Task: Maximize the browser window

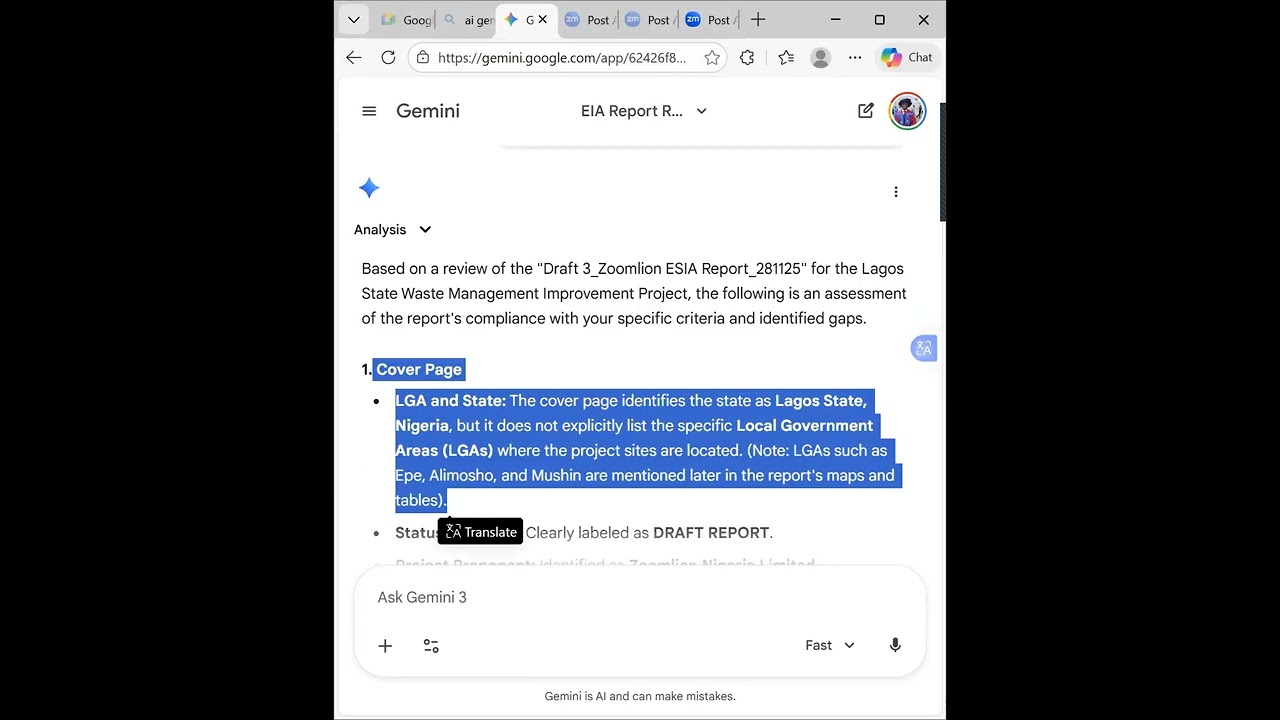Action: coord(880,20)
